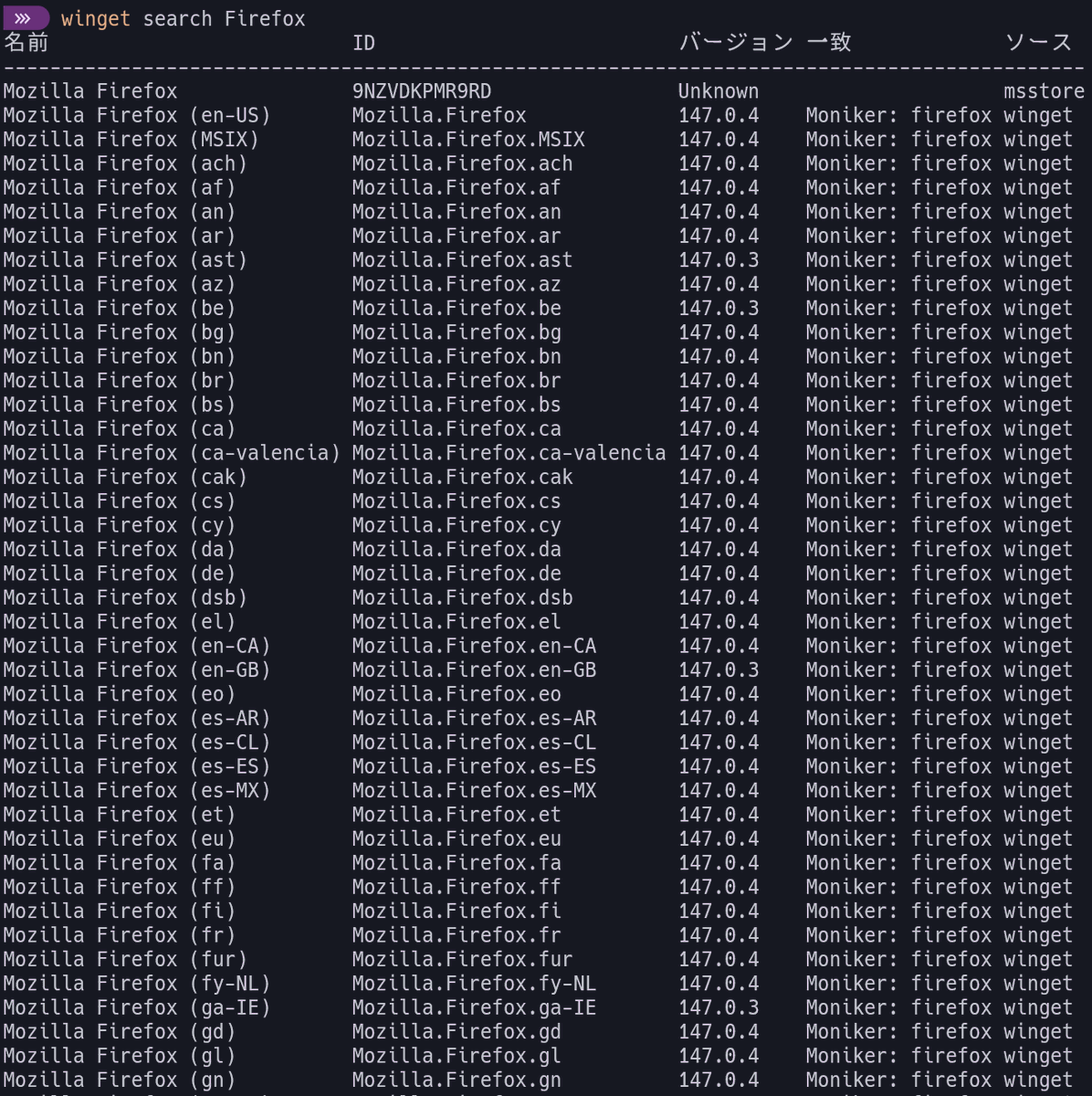The image size is (1092, 1096).
Task: Select 'Mozilla Firefox (an)' name
Action: 120,212
